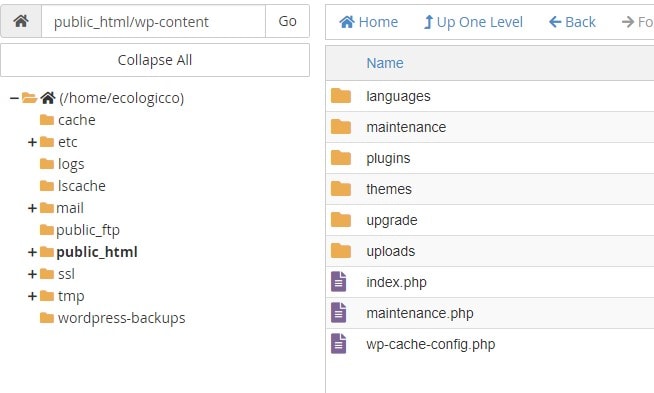Click the uploads folder icon
The image size is (654, 393).
[x=341, y=250]
